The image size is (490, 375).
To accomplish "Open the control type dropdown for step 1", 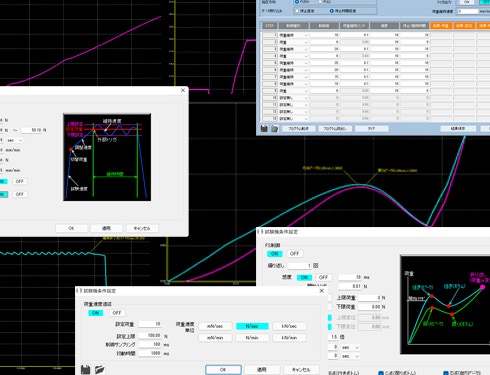I will [x=306, y=35].
